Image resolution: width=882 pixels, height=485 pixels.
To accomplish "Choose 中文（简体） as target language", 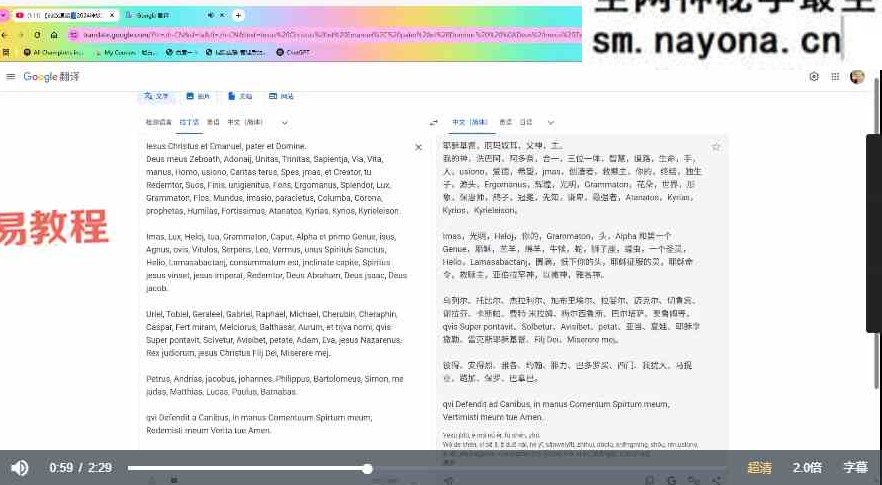I will (470, 122).
